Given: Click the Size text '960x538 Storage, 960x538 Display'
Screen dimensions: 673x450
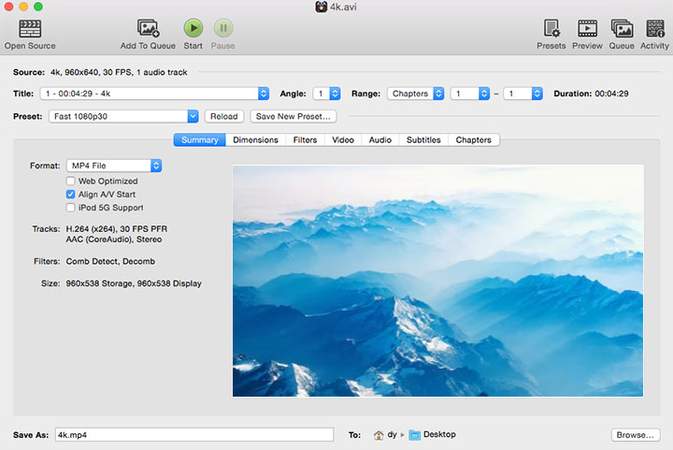Looking at the screenshot, I should point(133,283).
